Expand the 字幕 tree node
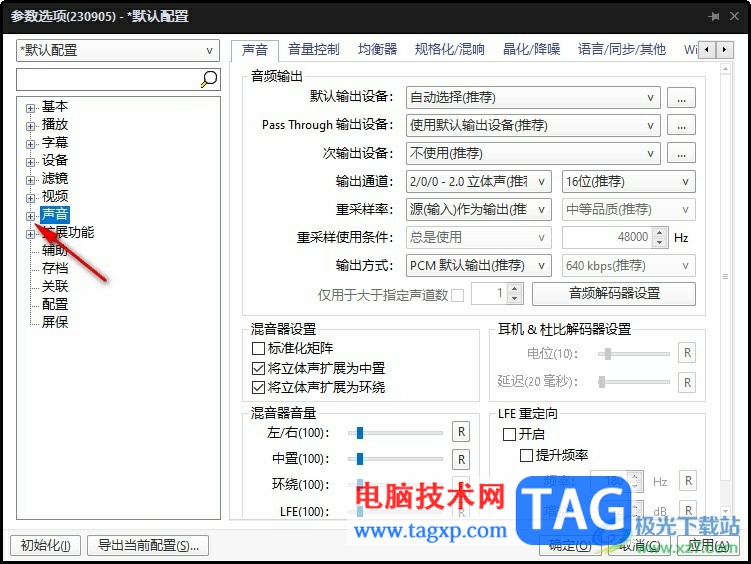This screenshot has width=751, height=564. point(30,144)
